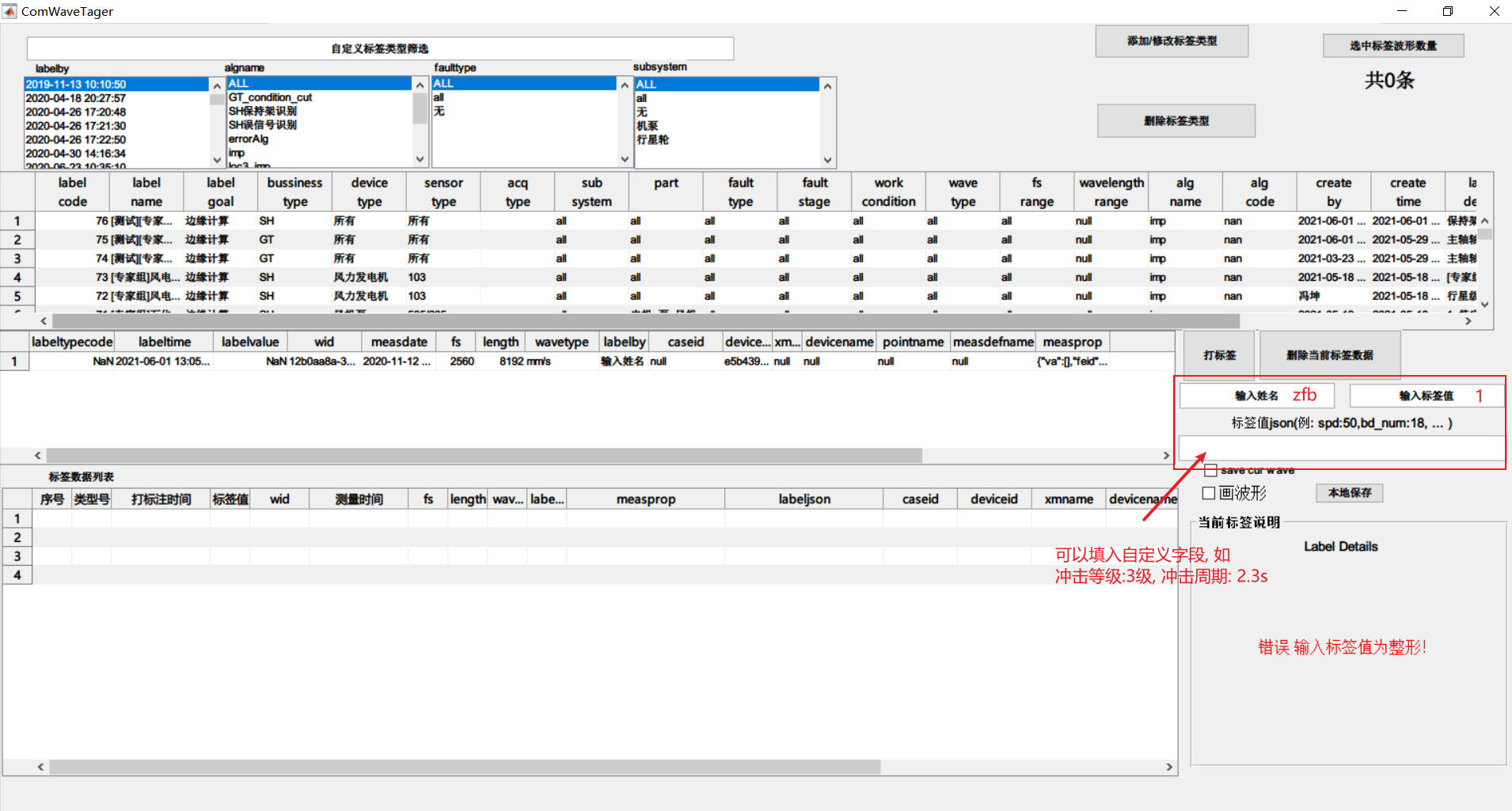1512x811 pixels.
Task: Click the 添加/修改标签类型 button
Action: point(1172,41)
